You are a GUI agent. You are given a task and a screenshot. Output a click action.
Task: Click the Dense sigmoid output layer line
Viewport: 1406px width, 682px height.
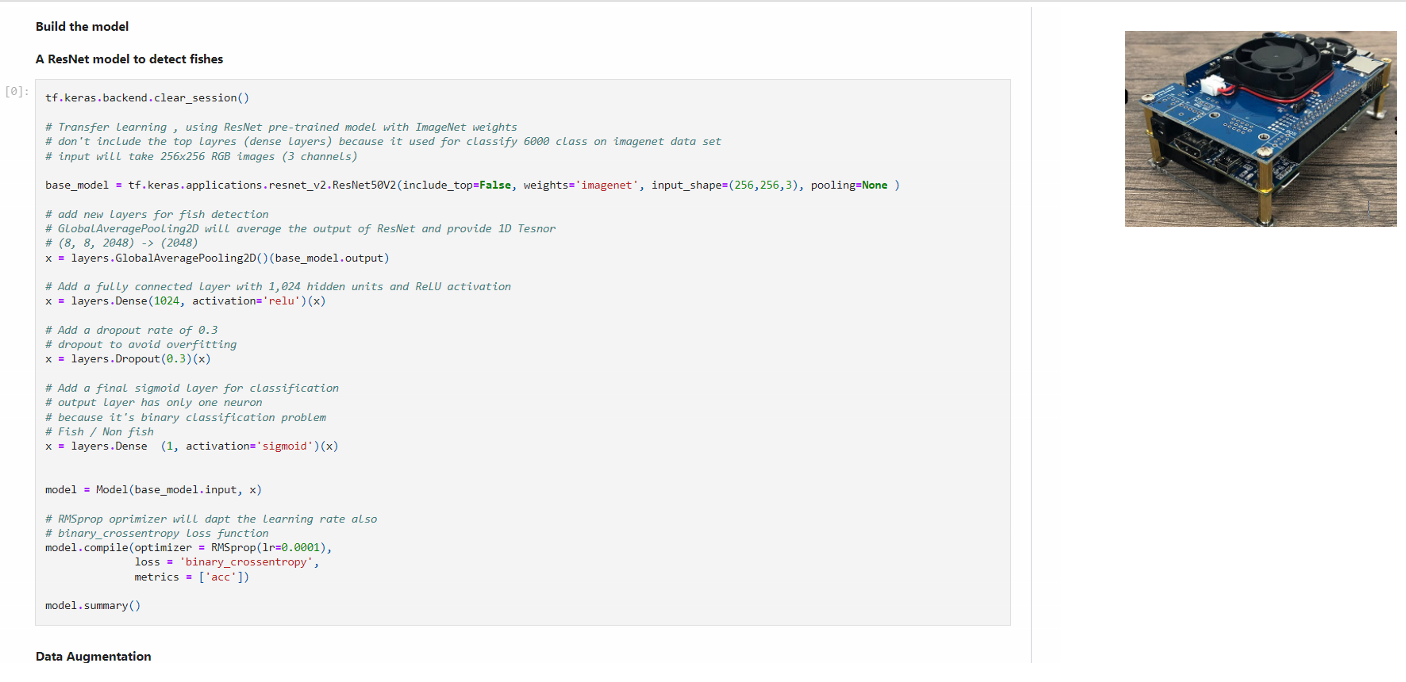(191, 446)
